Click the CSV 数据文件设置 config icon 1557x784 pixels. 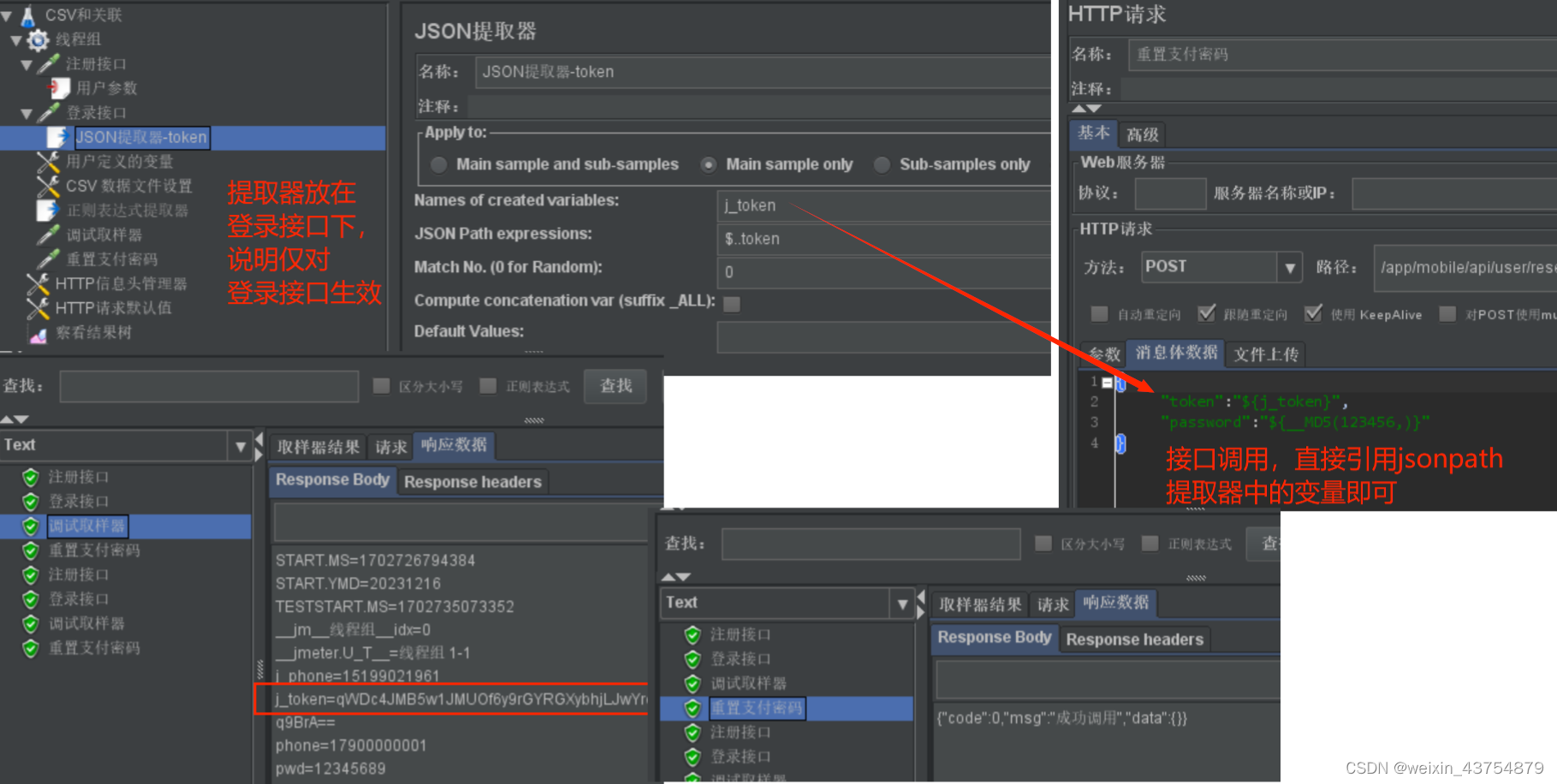point(49,186)
